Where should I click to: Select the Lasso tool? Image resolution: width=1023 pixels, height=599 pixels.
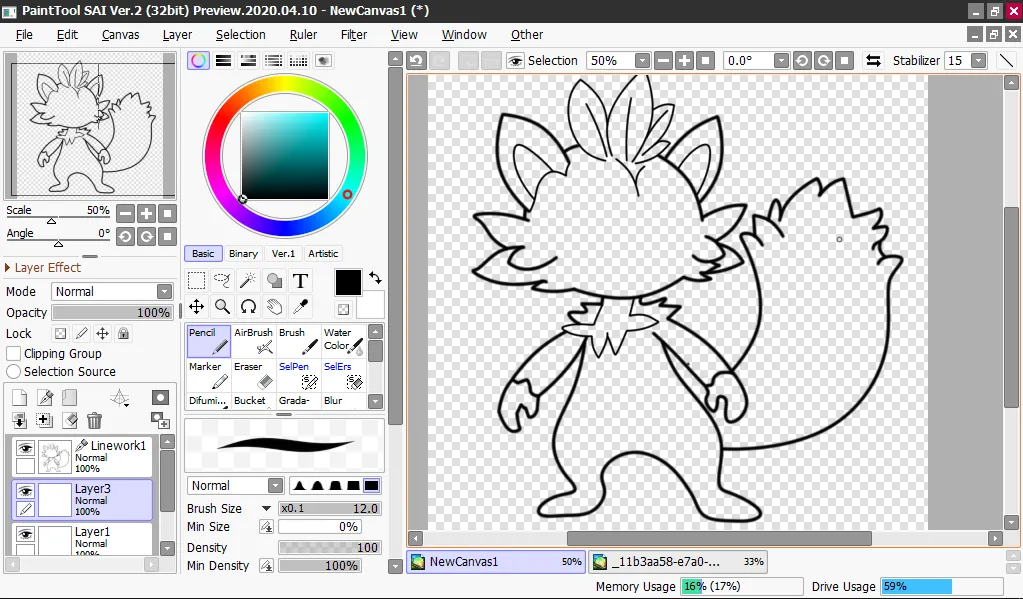click(x=222, y=281)
